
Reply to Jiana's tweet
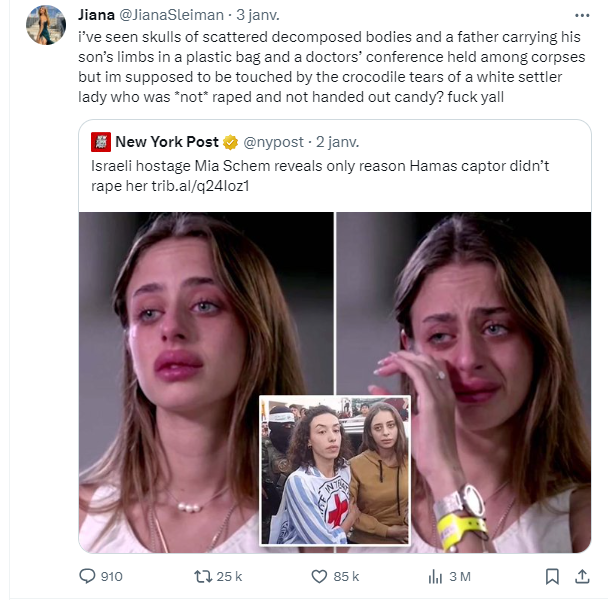[x=88, y=576]
